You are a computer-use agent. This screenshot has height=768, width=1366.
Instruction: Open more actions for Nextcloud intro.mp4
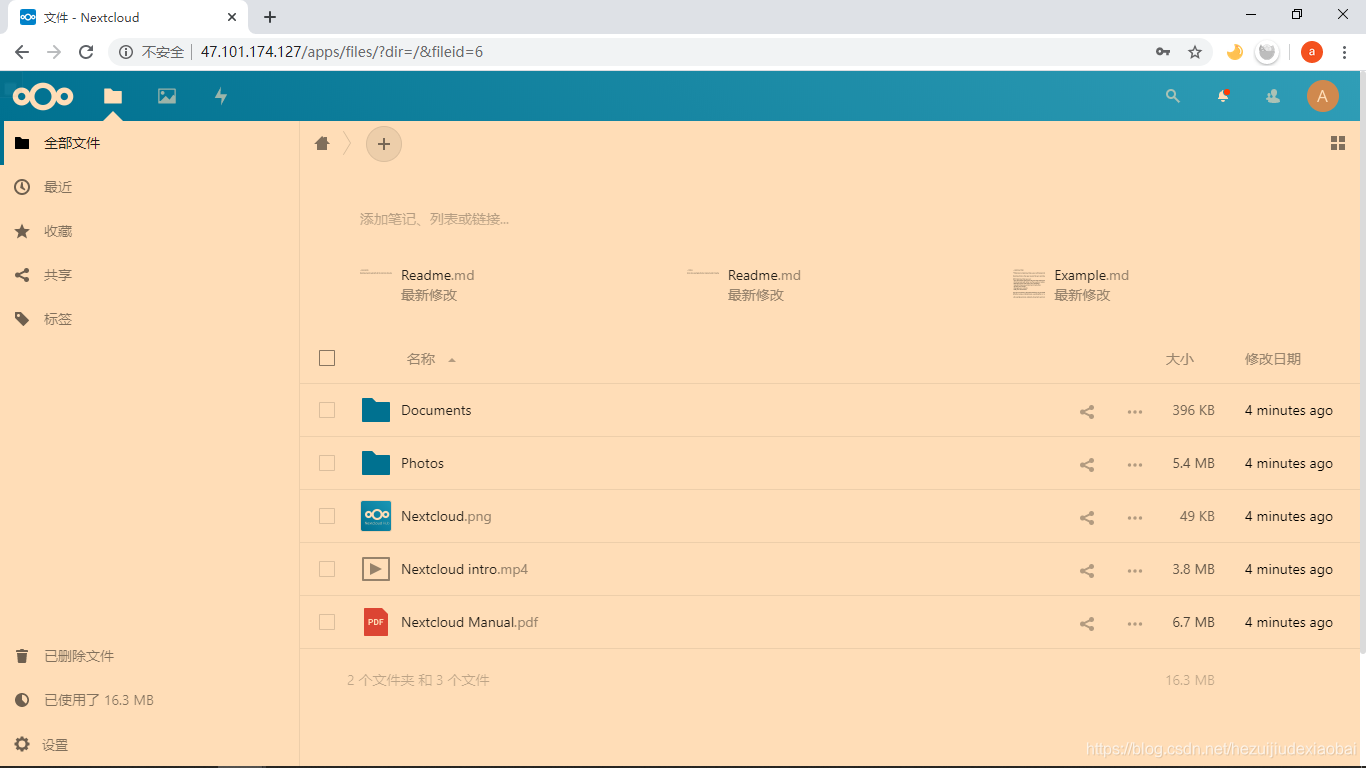1135,570
